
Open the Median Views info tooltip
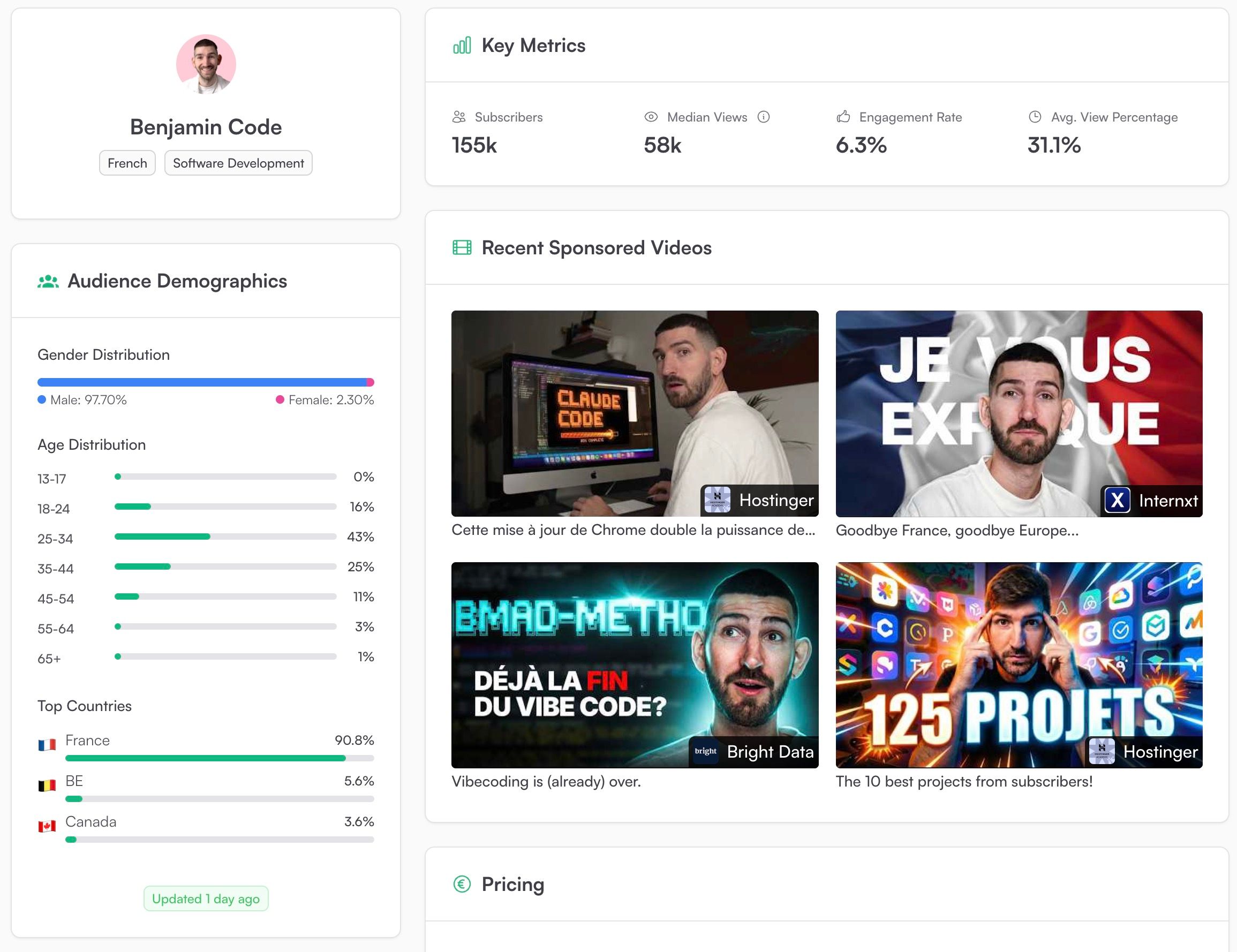click(764, 117)
